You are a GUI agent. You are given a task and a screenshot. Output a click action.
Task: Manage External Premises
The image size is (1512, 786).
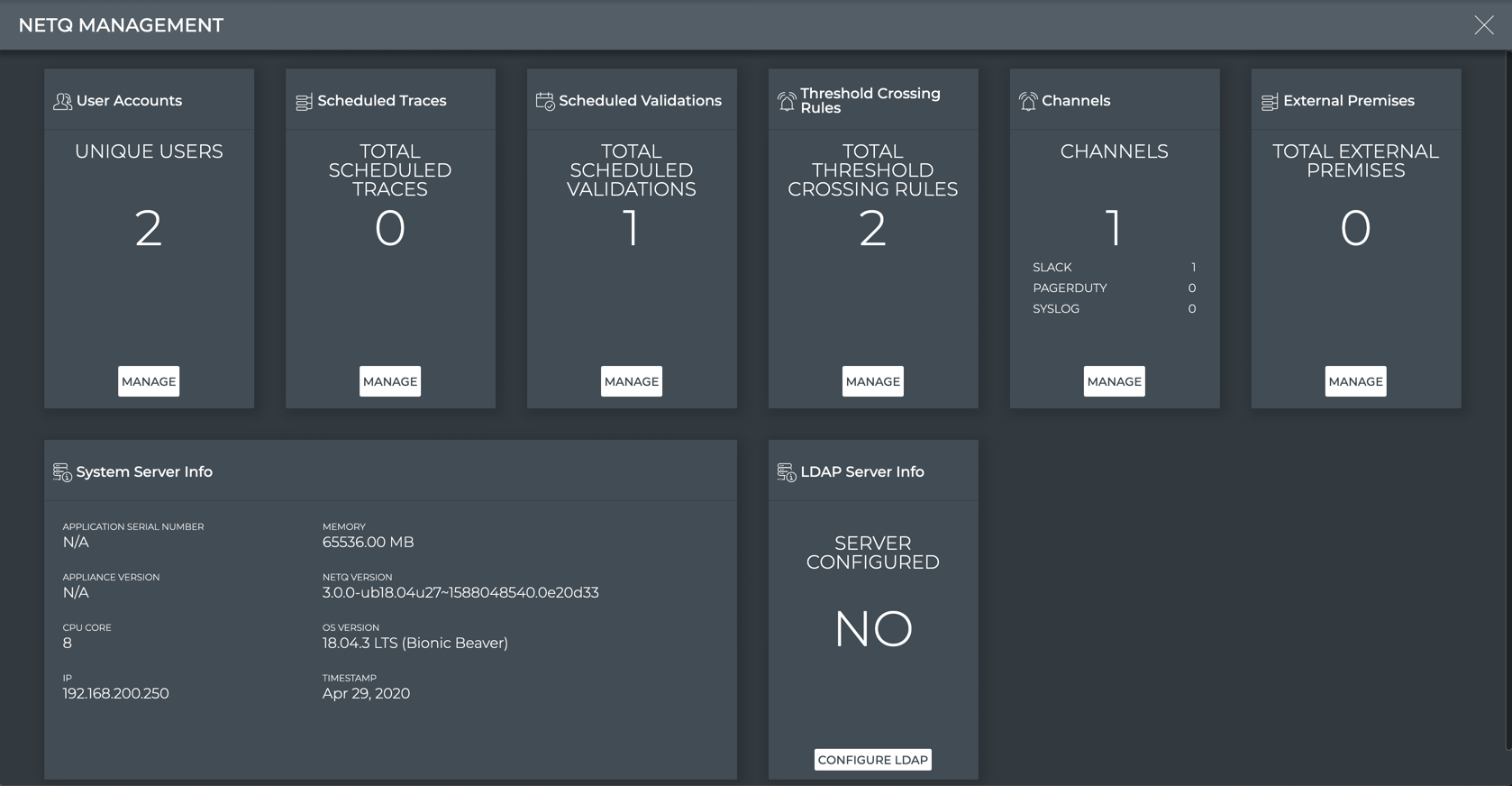coord(1355,381)
